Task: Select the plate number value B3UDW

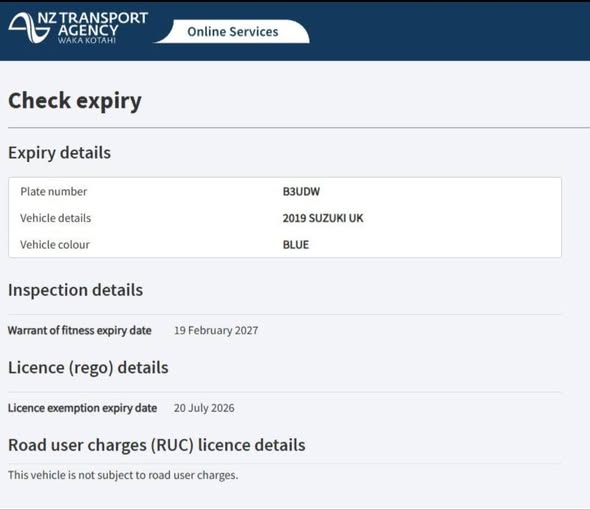Action: pos(301,192)
